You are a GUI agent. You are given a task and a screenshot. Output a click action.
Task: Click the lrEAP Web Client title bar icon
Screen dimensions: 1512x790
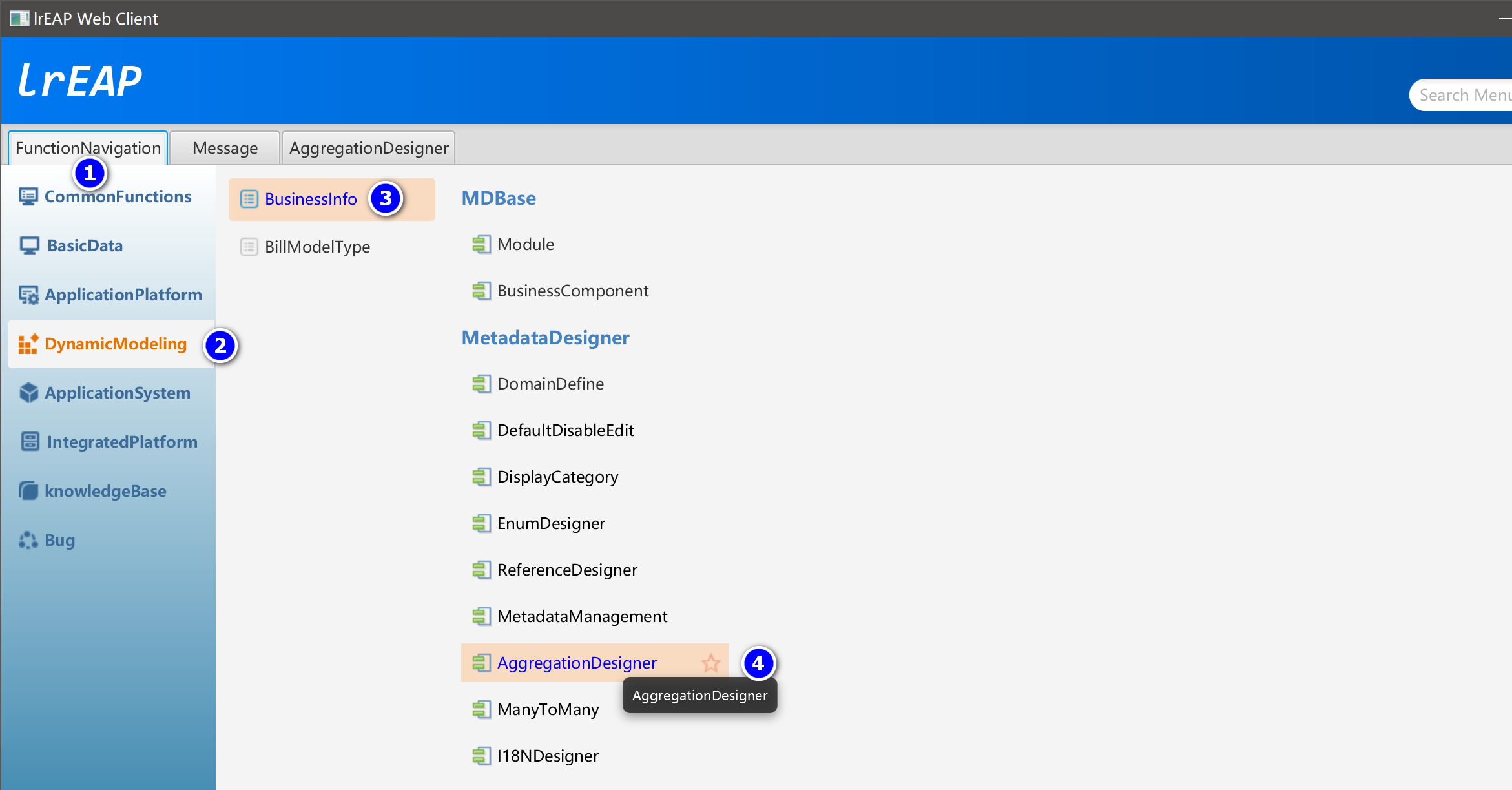click(x=19, y=19)
